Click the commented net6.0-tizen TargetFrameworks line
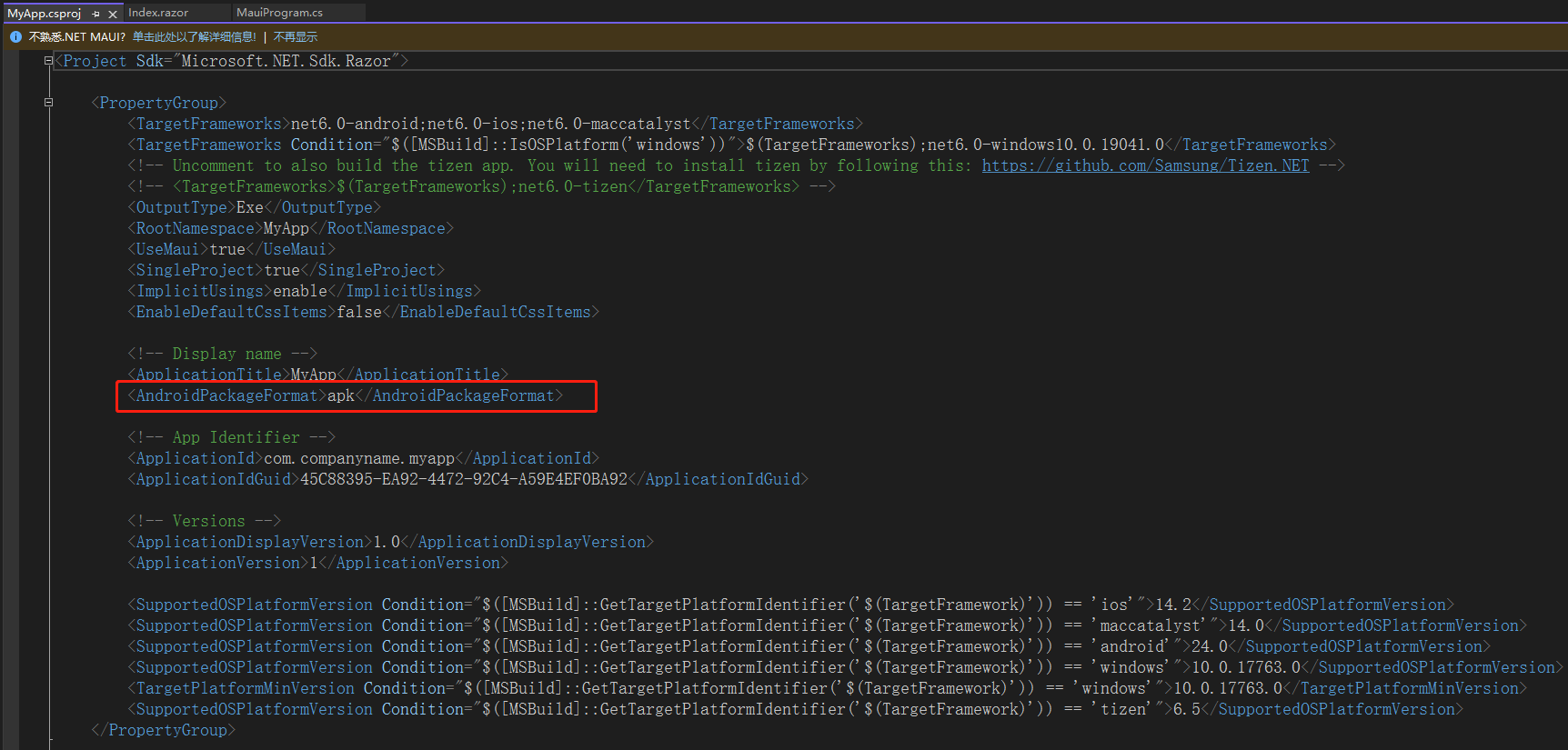This screenshot has height=750, width=1568. 482,186
